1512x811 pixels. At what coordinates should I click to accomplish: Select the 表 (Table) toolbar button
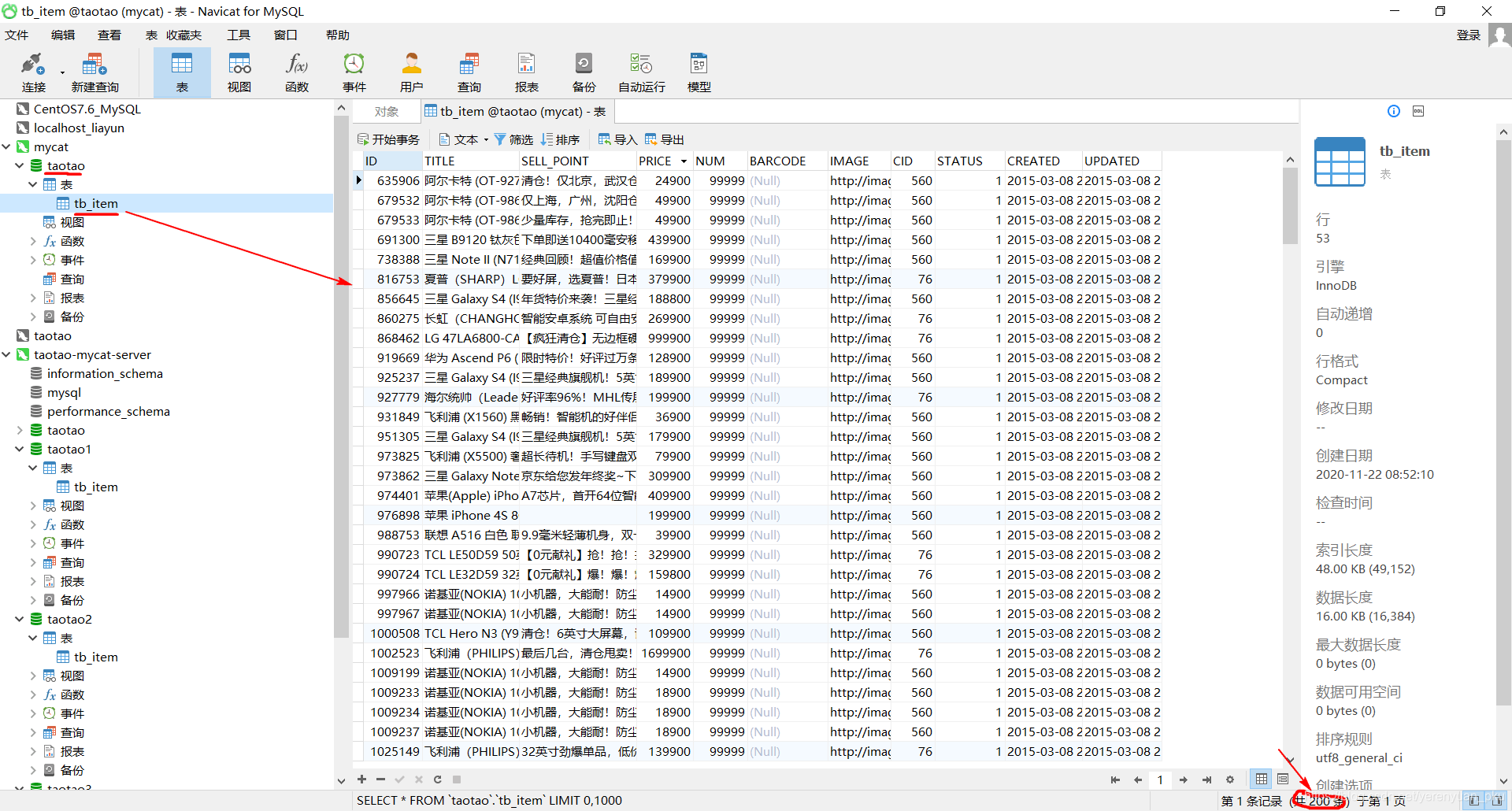pos(182,72)
